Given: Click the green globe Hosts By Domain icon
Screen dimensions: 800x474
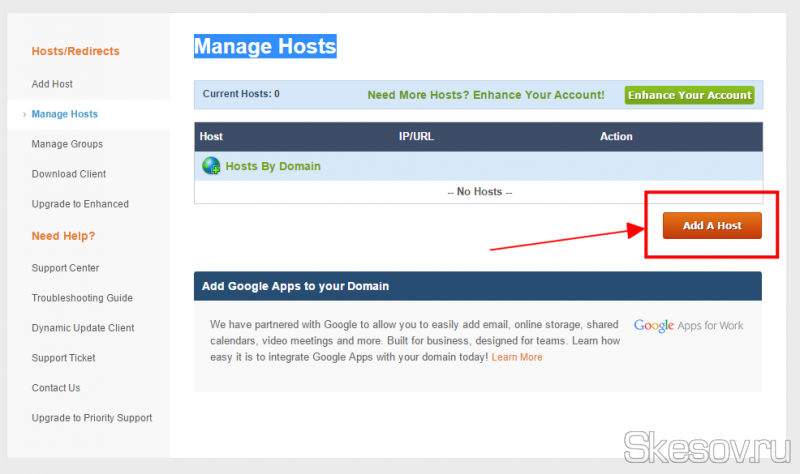Looking at the screenshot, I should [x=211, y=166].
